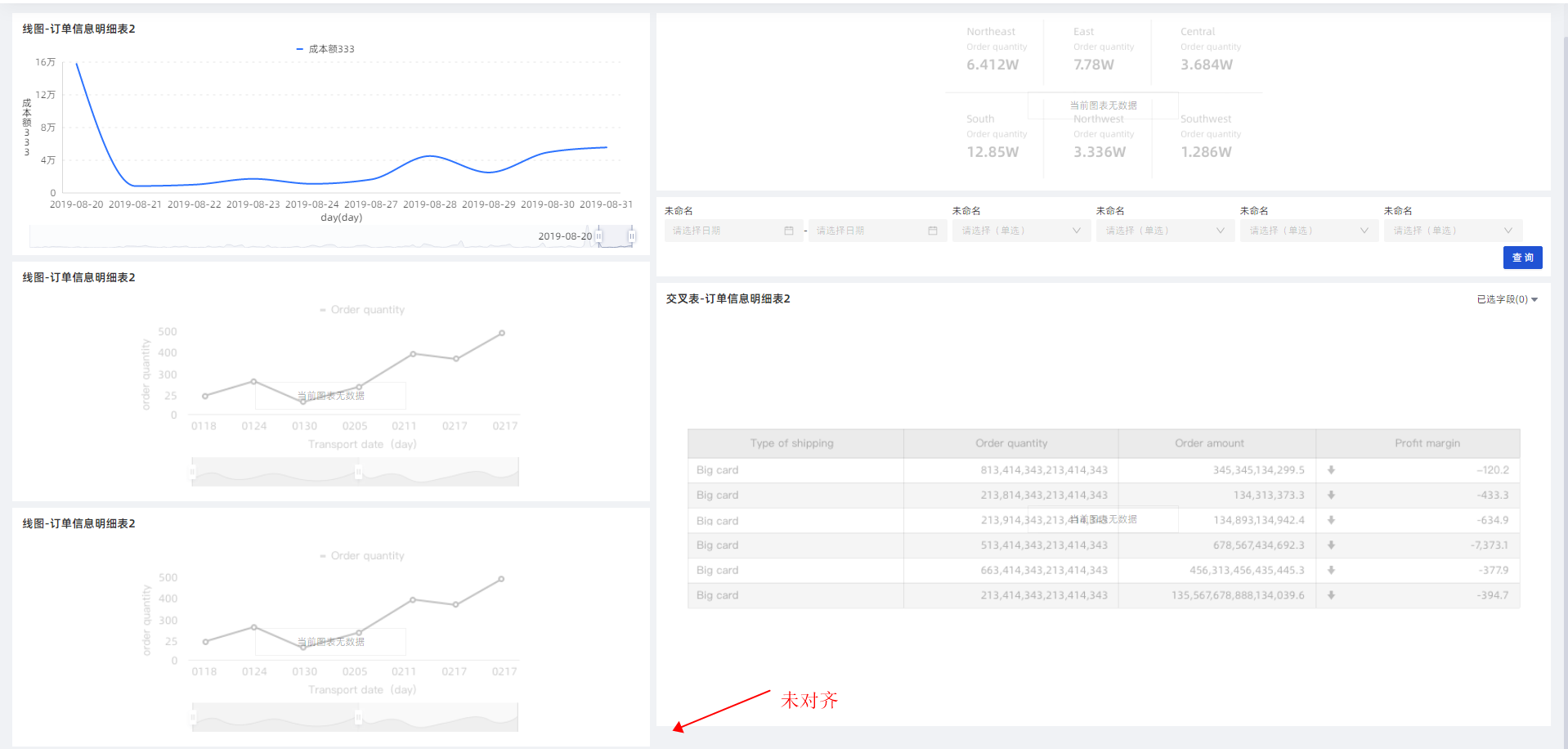Click the blue 查询 button
Screen dimensions: 1568x749
(1522, 258)
